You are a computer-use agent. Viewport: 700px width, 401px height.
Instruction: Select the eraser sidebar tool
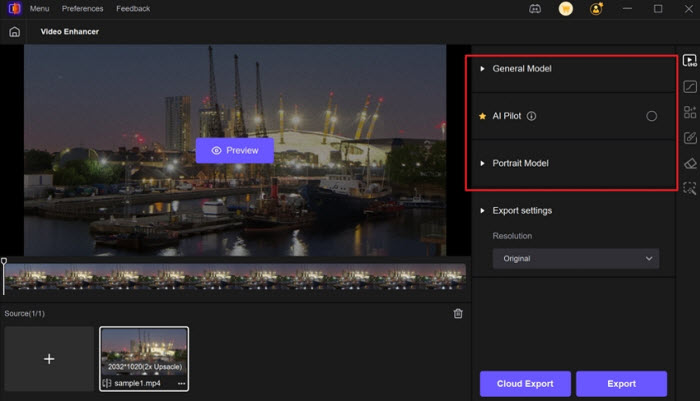(x=690, y=163)
